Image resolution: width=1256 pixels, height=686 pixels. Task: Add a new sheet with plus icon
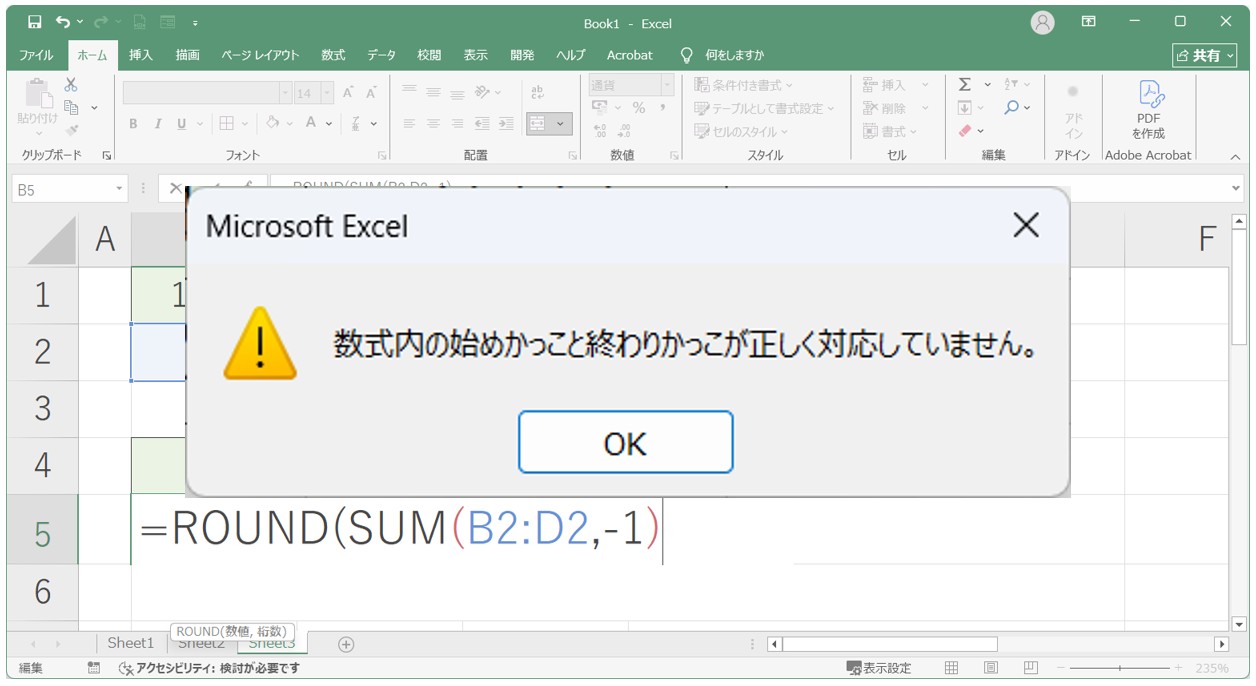pyautogui.click(x=346, y=644)
